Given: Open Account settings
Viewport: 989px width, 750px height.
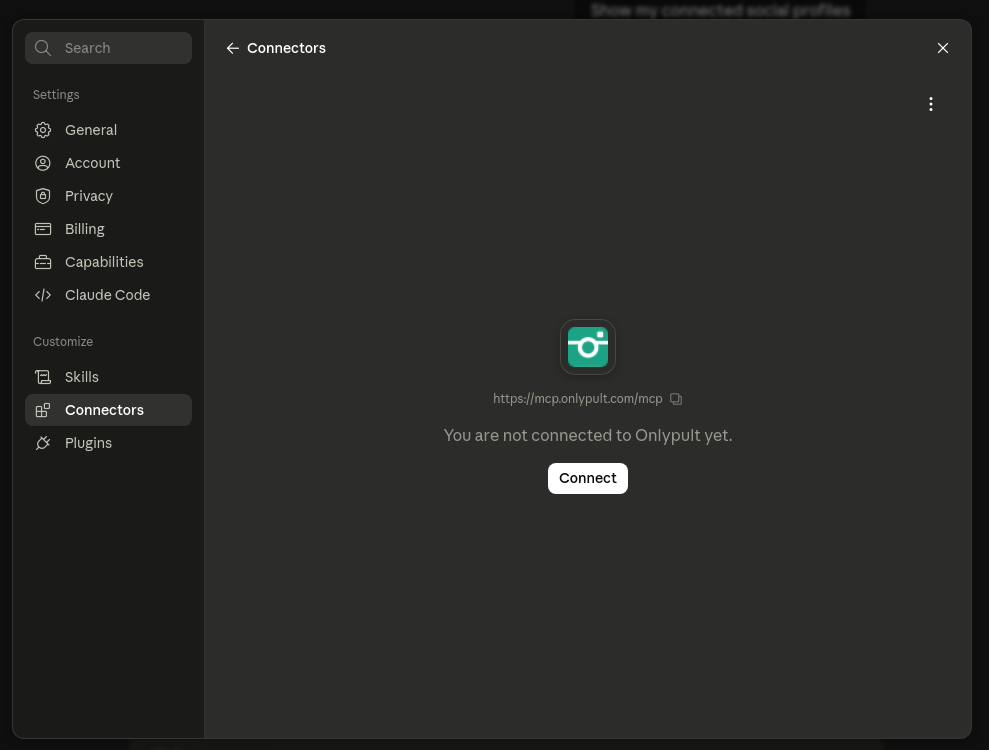Looking at the screenshot, I should coord(108,163).
